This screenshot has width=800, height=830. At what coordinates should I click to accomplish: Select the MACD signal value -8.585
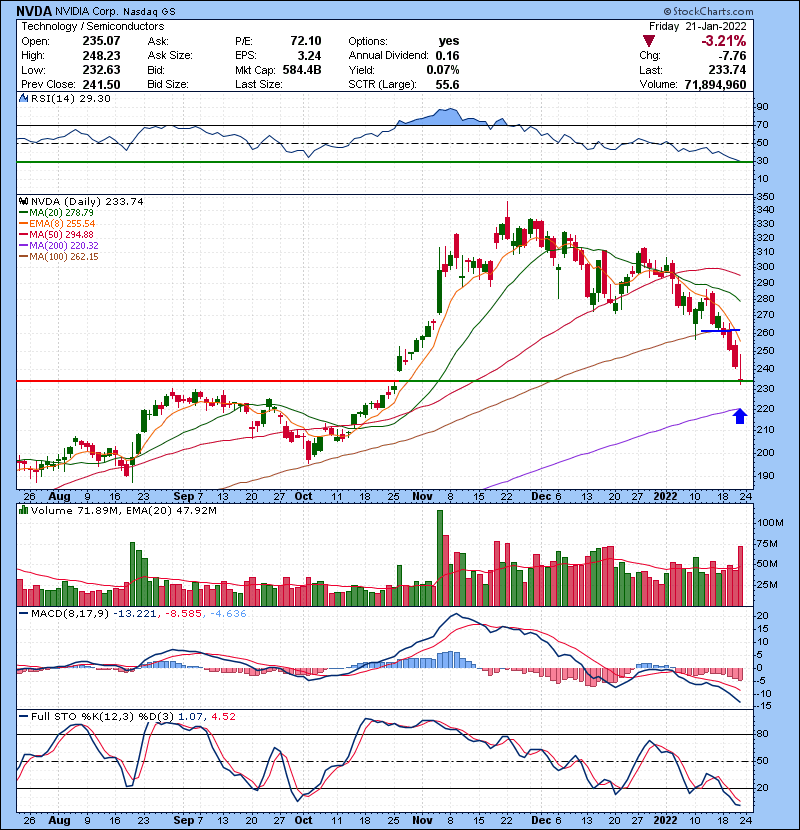[x=183, y=614]
